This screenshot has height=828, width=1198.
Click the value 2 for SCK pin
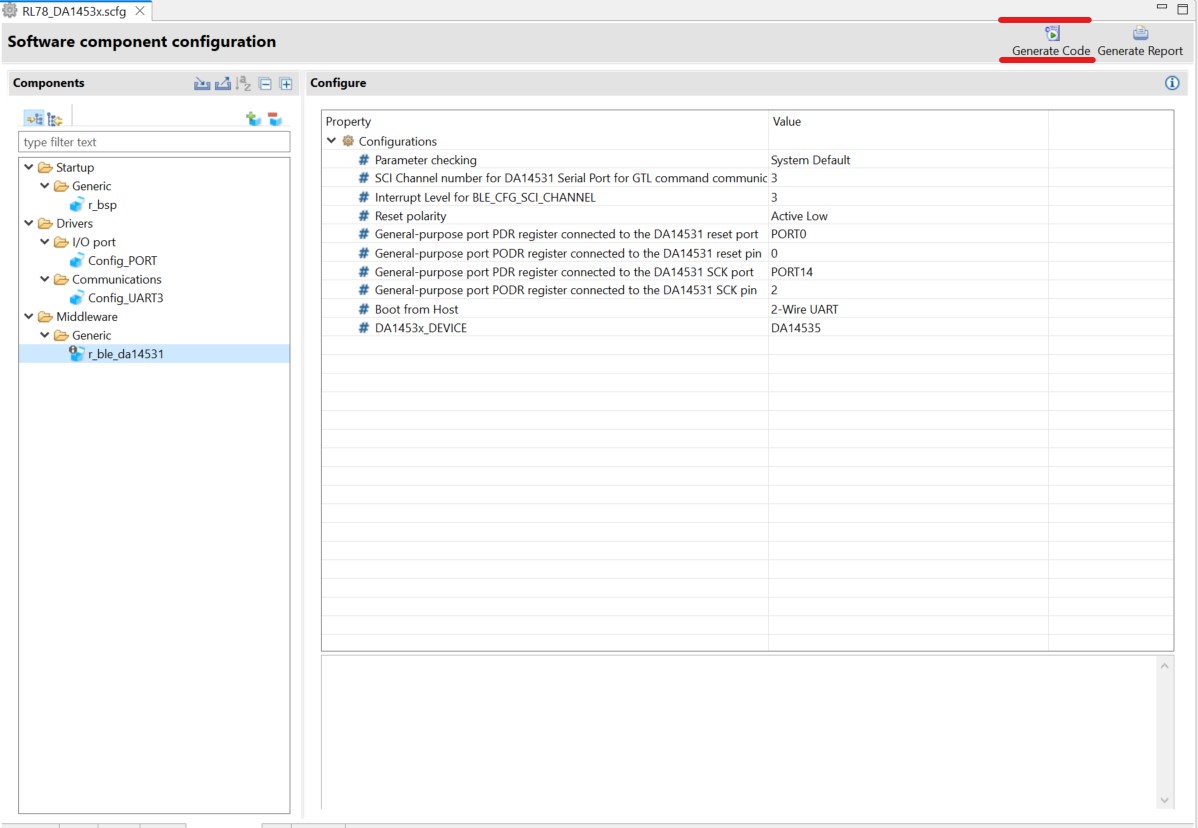pos(774,290)
